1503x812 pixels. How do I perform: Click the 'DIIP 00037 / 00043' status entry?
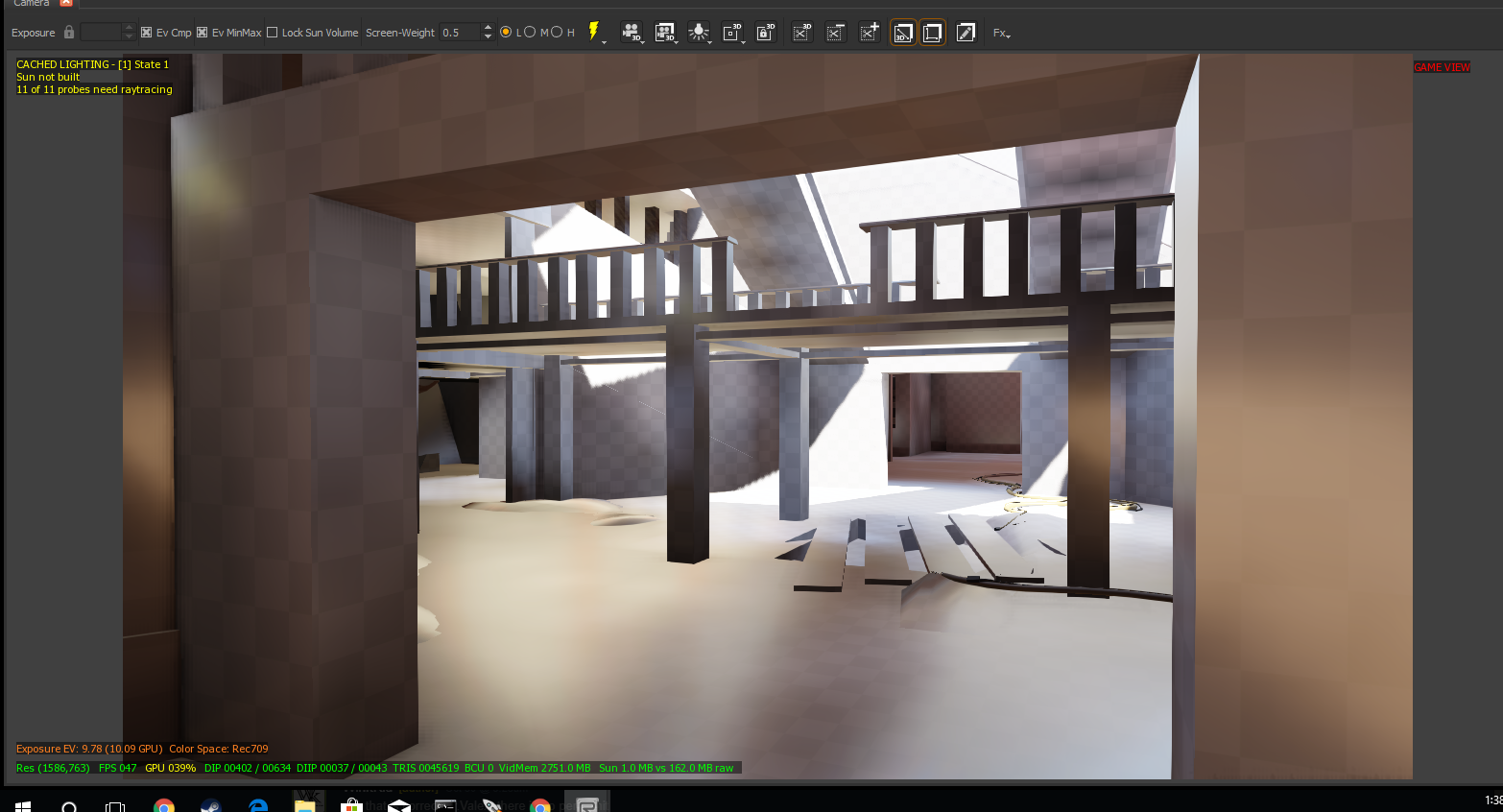[x=342, y=768]
